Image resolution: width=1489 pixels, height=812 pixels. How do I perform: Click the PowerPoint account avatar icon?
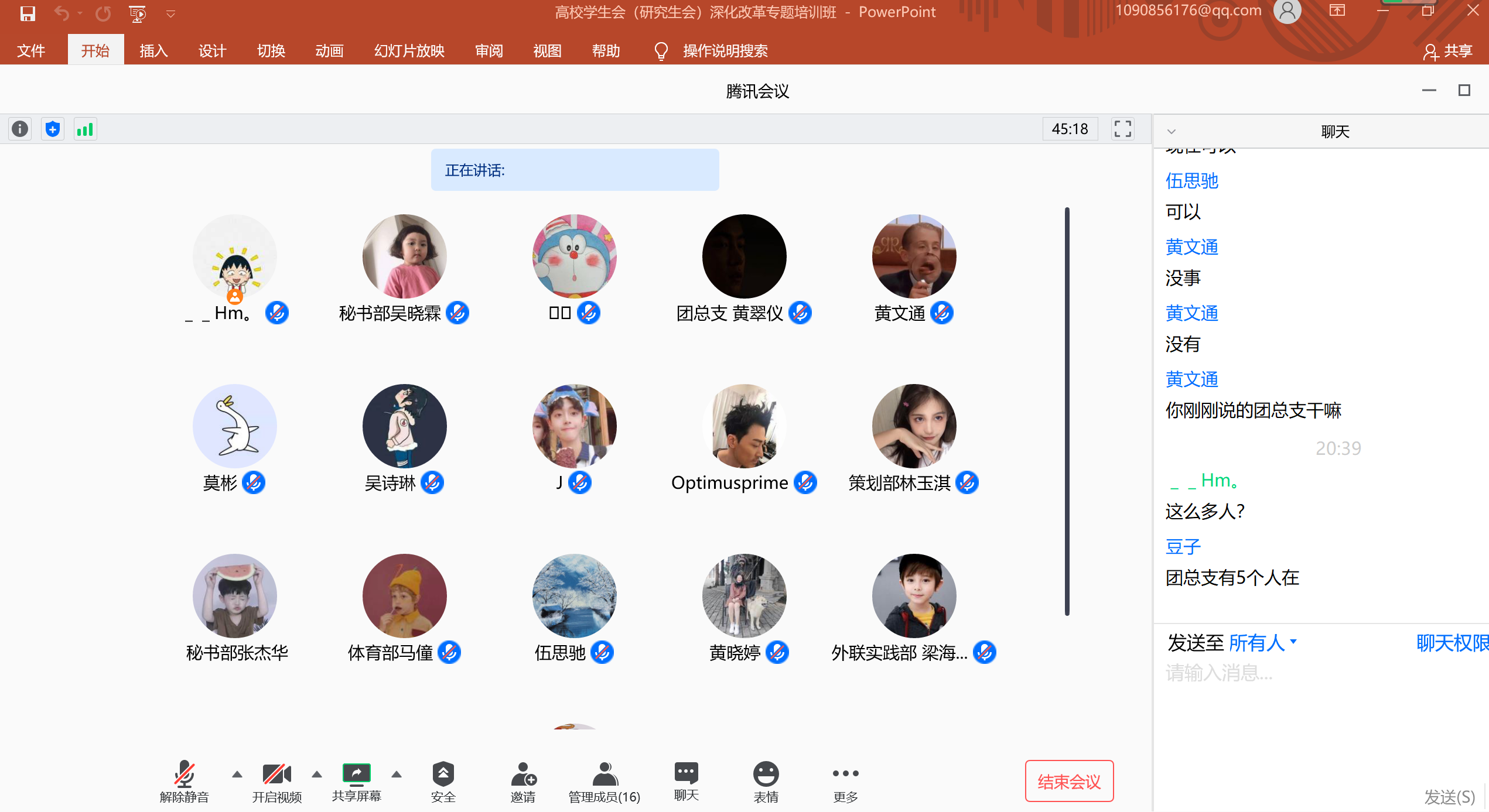1287,11
